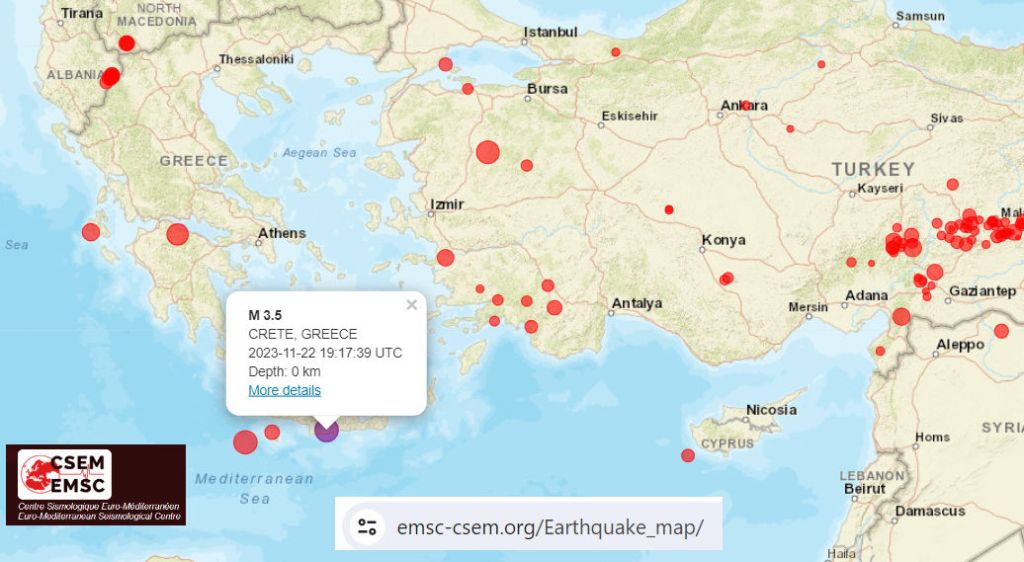
Task: Click the CSEM EMSC logo
Action: (96, 484)
